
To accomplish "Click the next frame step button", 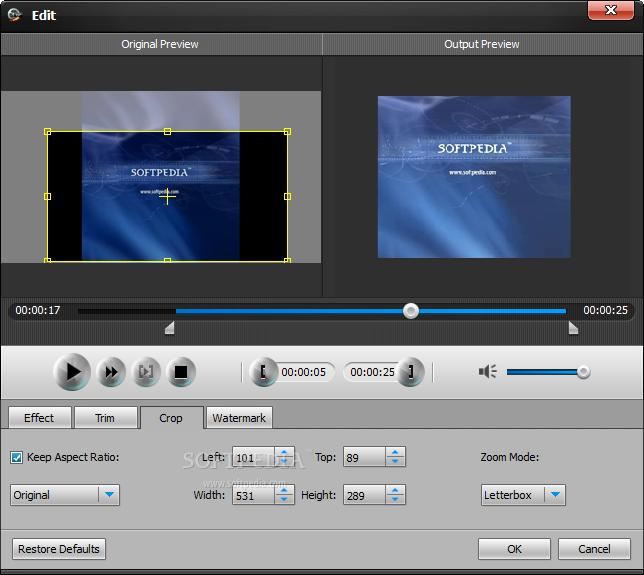I will [146, 372].
